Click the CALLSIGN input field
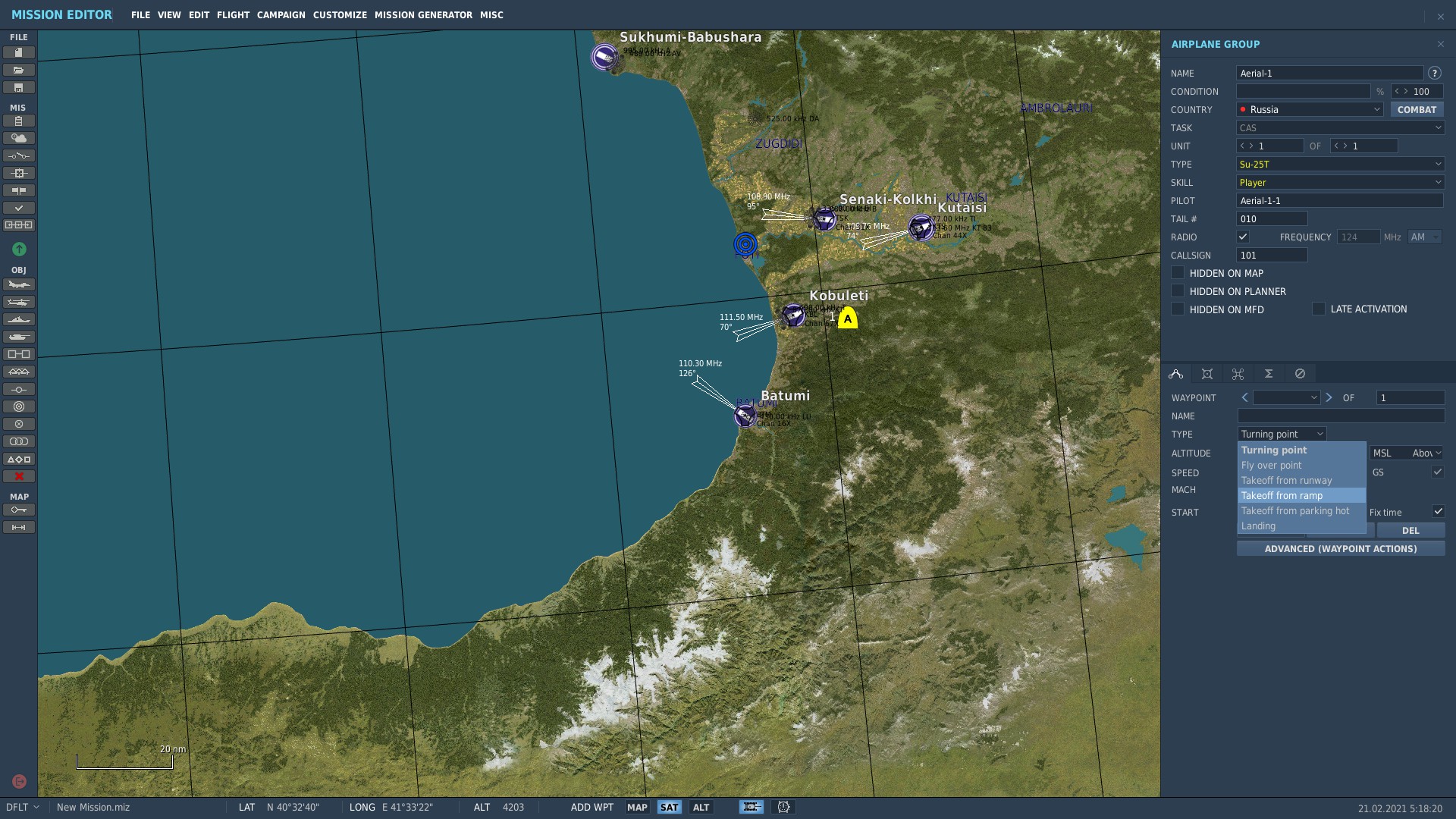The height and width of the screenshot is (819, 1456). tap(1271, 256)
